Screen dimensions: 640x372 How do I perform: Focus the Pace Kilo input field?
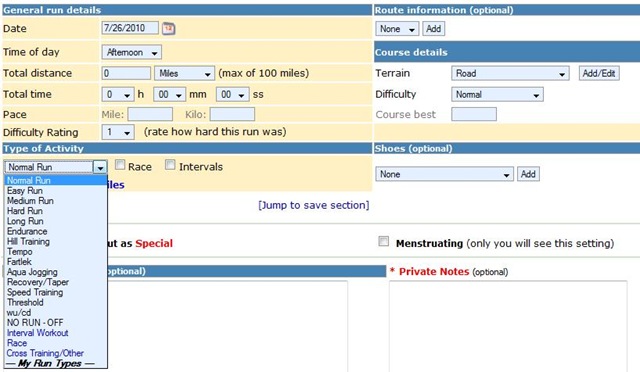[232, 114]
